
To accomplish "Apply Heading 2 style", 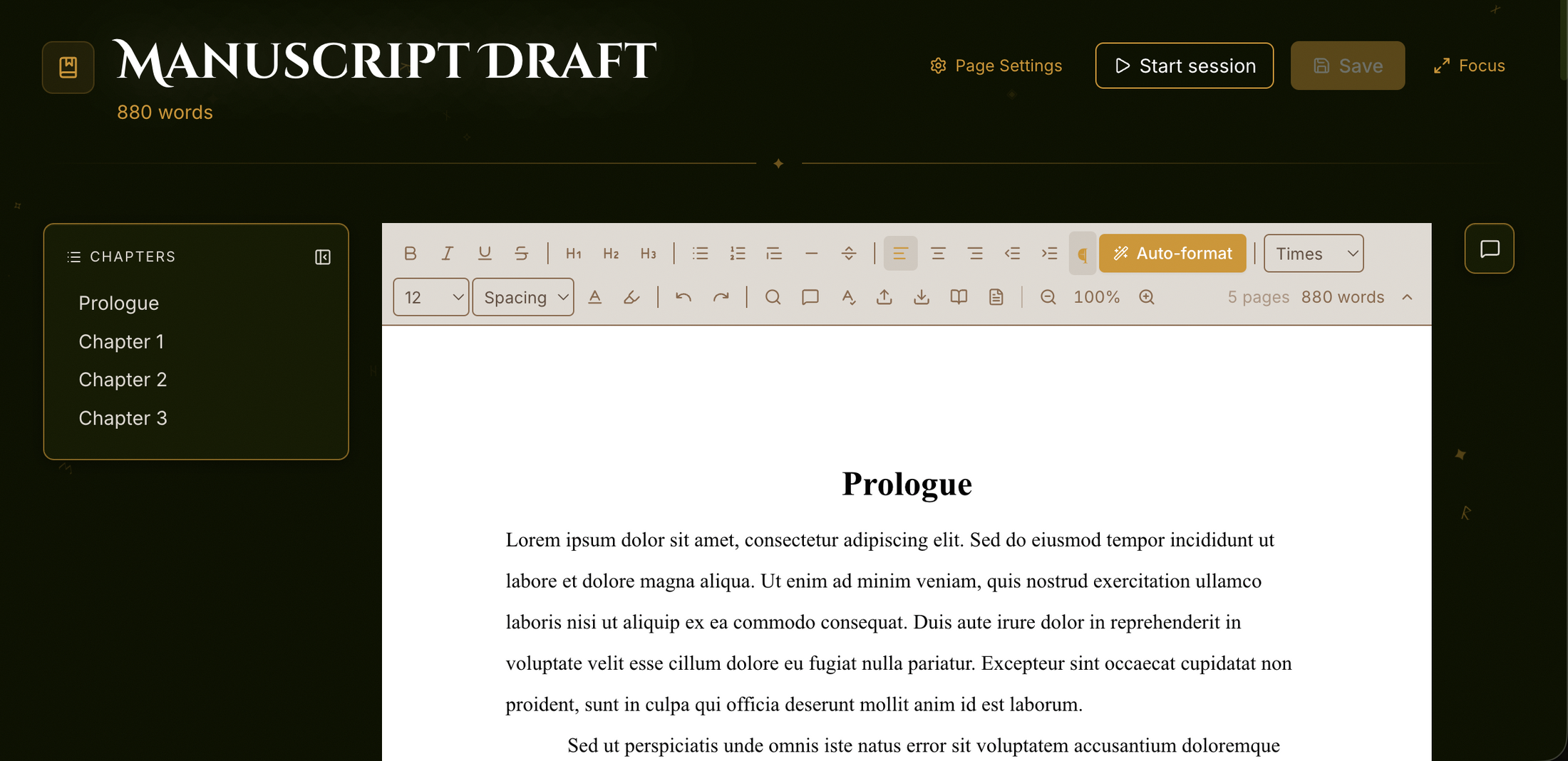I will [x=611, y=254].
